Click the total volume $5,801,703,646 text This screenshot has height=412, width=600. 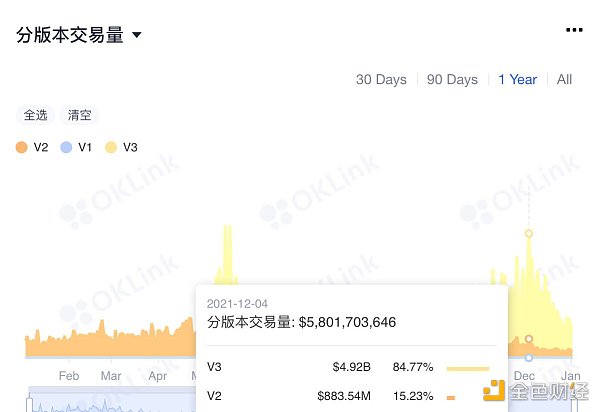tap(347, 322)
